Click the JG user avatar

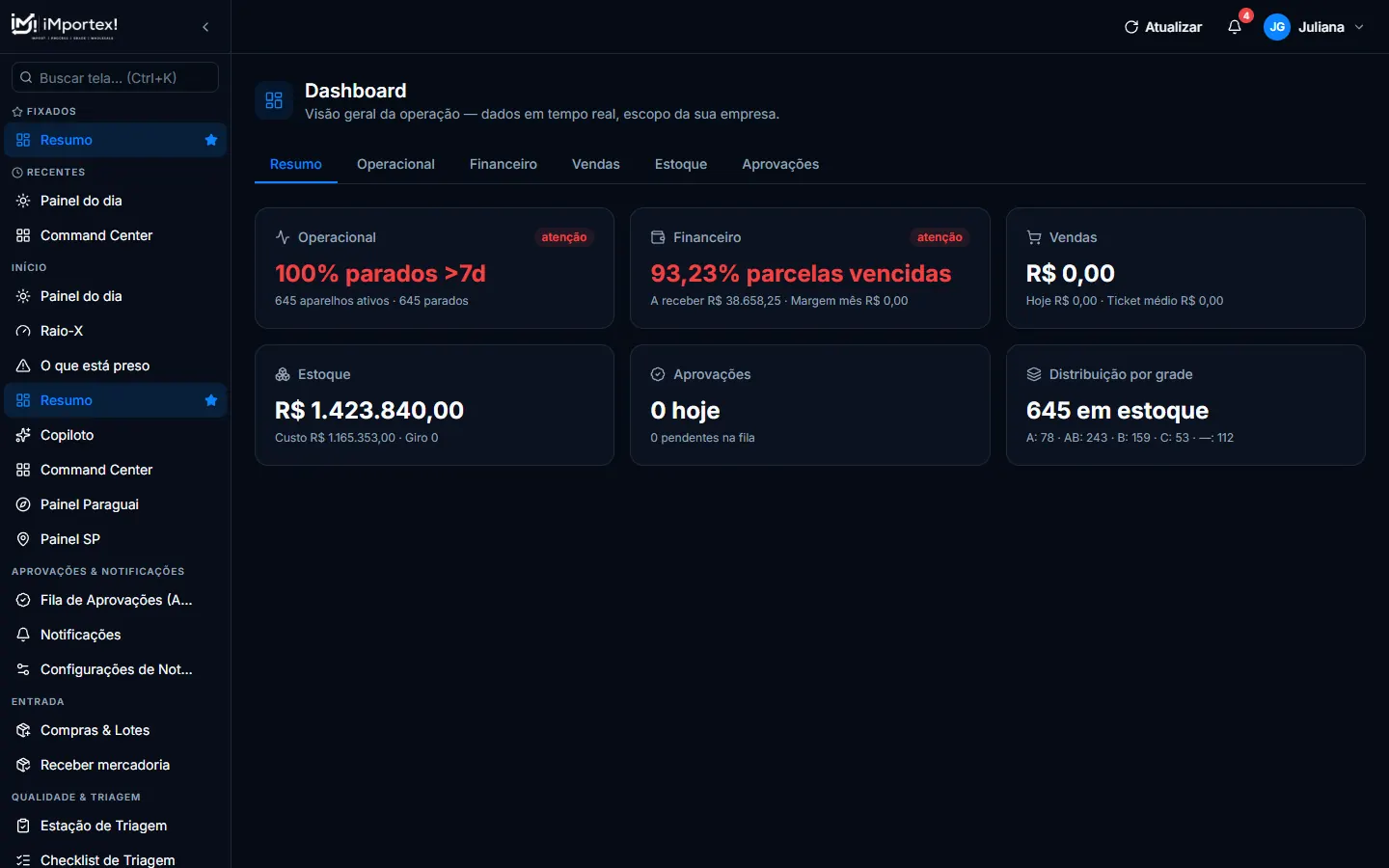pos(1277,27)
